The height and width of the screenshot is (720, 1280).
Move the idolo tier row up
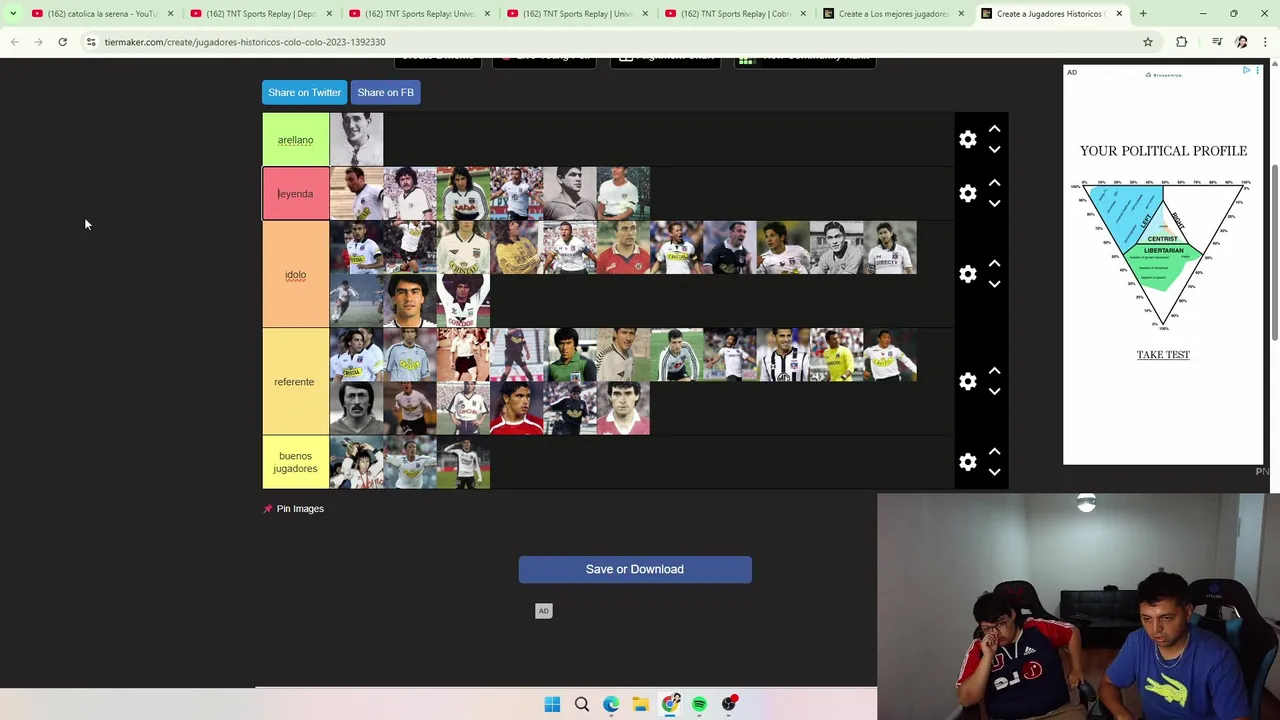pos(994,264)
